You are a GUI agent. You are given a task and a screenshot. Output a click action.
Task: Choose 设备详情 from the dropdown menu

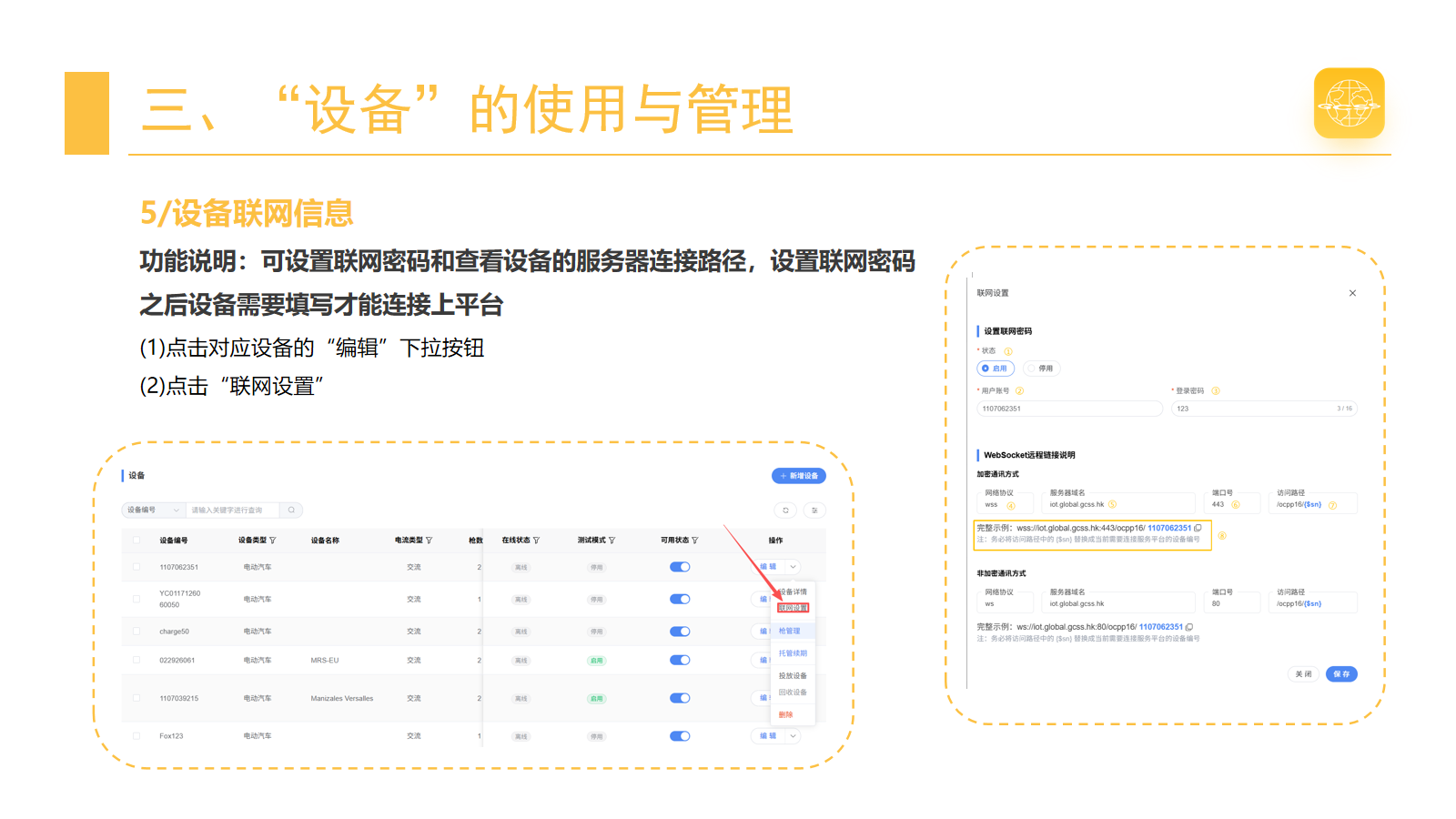794,592
